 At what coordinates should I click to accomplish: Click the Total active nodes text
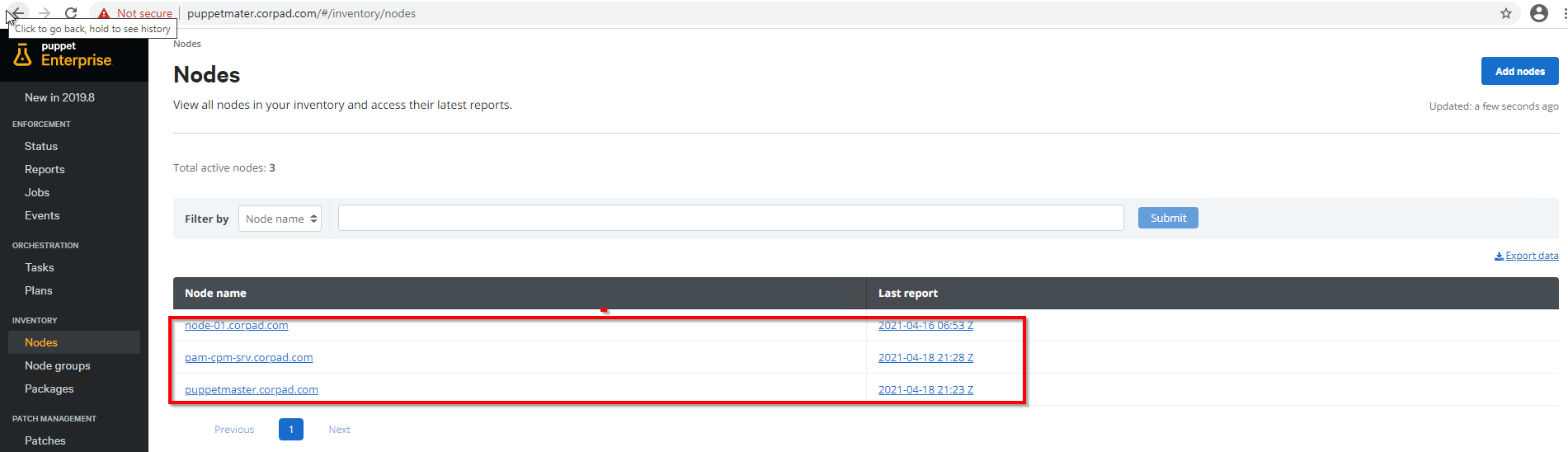tap(224, 167)
